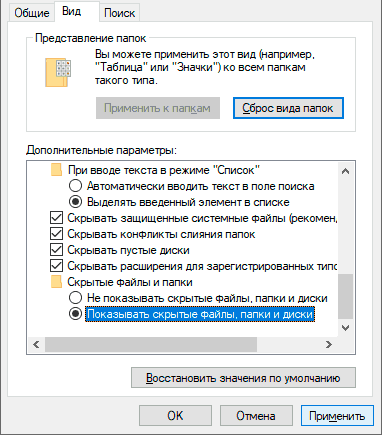This screenshot has height=435, width=382.
Task: Click Восстановить значения по умолчанию button
Action: (x=243, y=378)
